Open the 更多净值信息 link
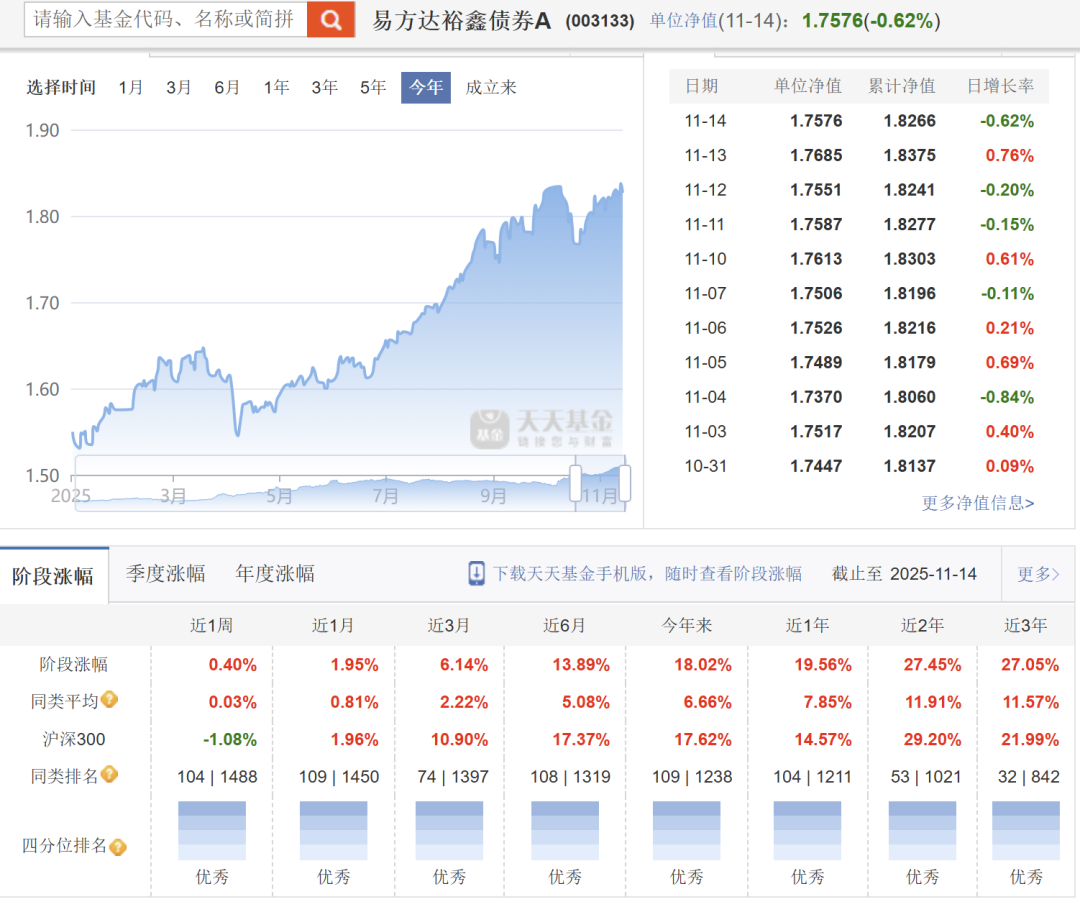This screenshot has height=902, width=1080. point(977,503)
